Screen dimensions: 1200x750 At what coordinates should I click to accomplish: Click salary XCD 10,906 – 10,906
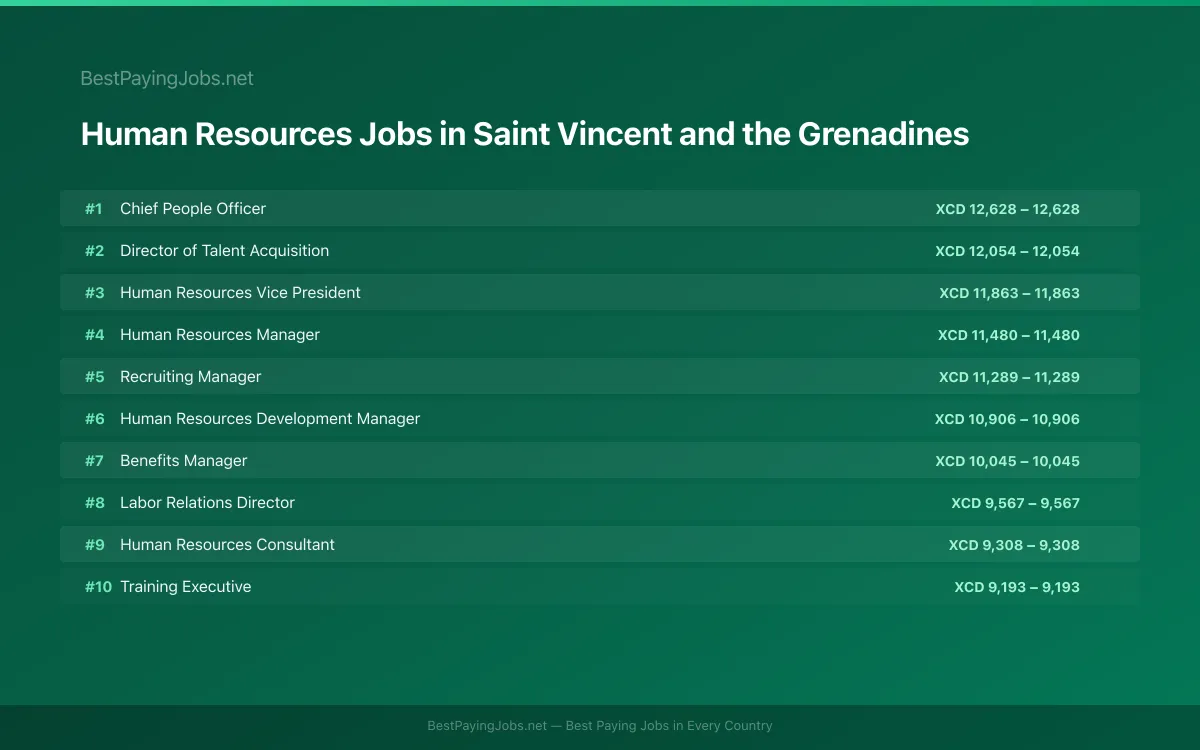point(1008,419)
